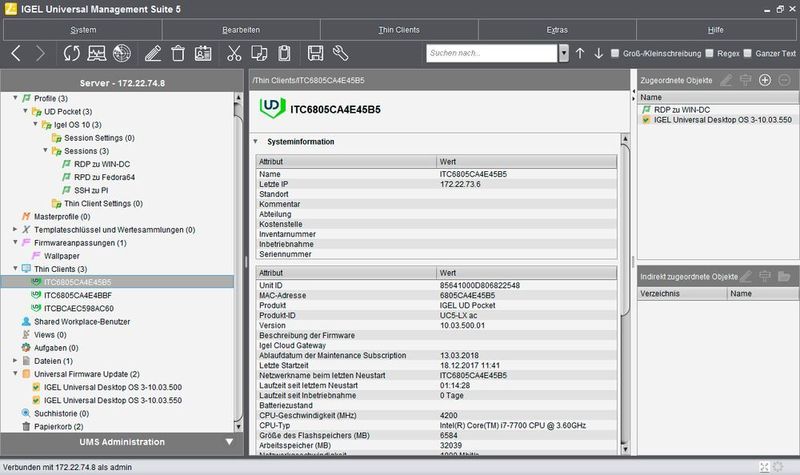Click the tree panel vertical scrollbar

[x=238, y=262]
